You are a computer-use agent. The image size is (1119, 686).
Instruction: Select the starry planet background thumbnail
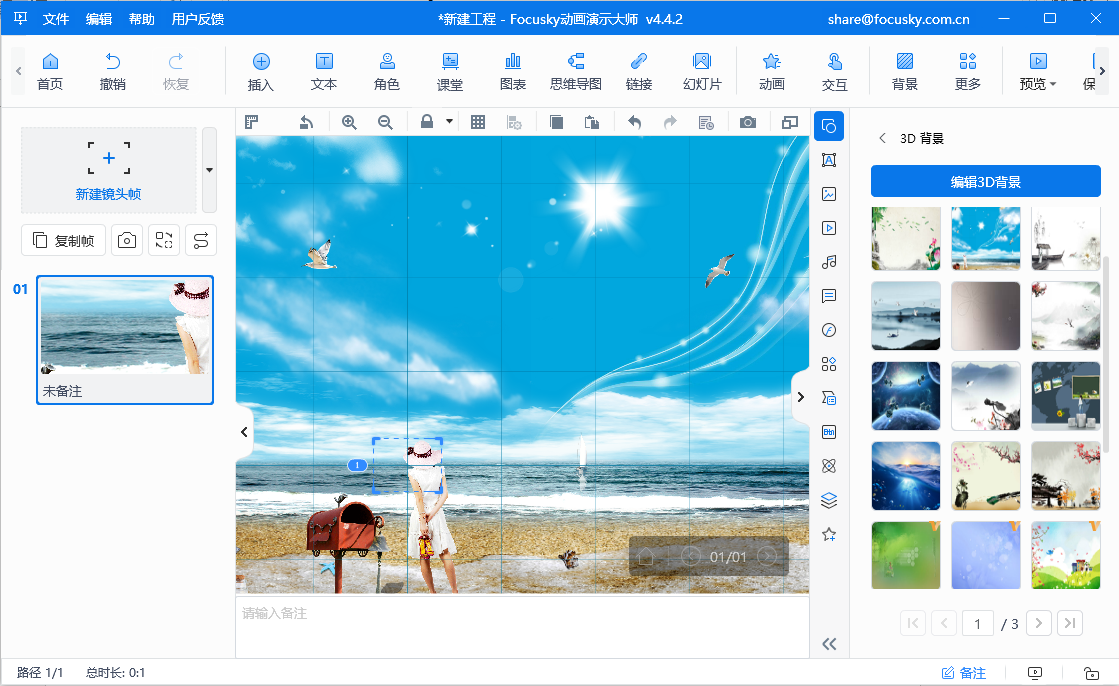pos(905,395)
